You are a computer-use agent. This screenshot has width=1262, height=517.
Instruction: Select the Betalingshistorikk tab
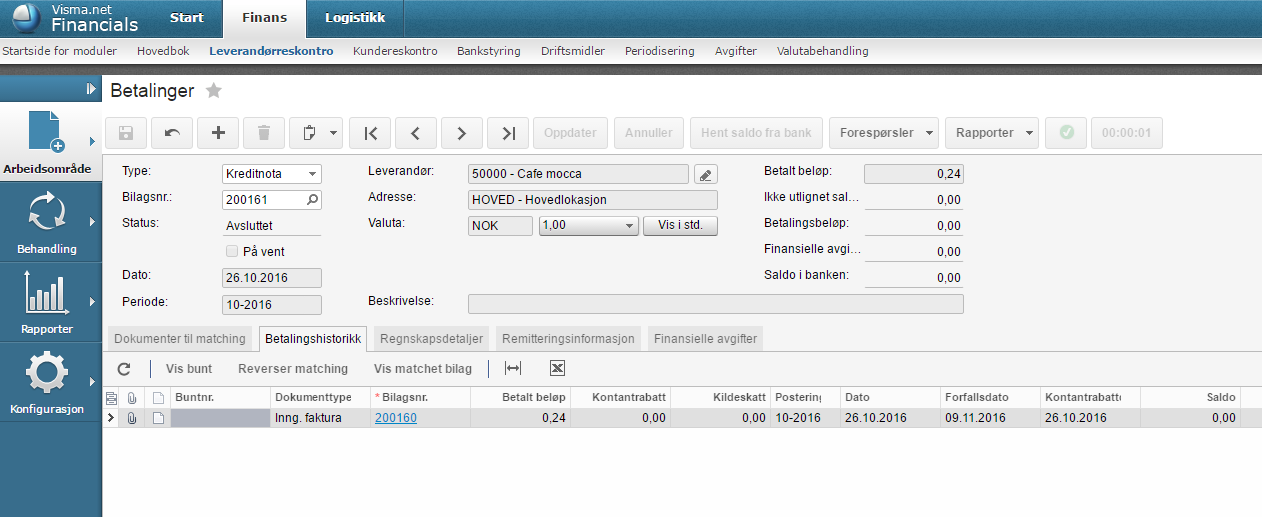[314, 339]
